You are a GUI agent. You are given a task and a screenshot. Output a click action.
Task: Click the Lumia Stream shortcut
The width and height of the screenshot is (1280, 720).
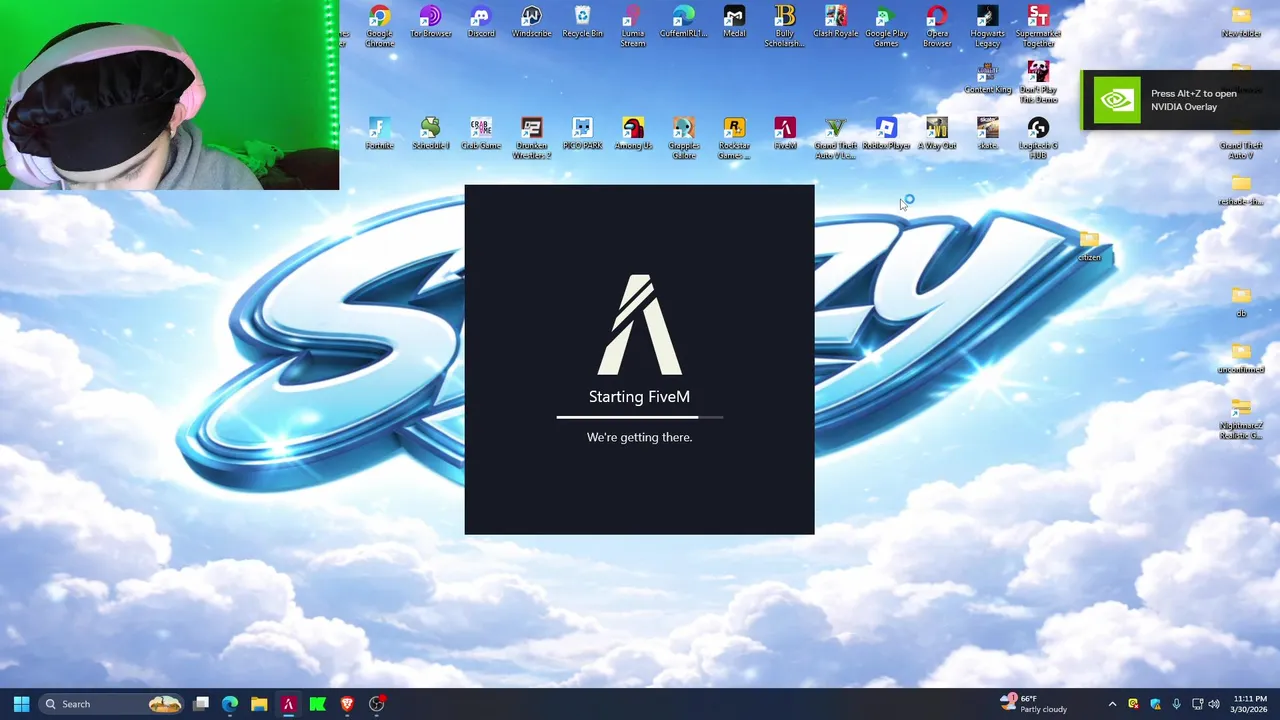pyautogui.click(x=633, y=26)
